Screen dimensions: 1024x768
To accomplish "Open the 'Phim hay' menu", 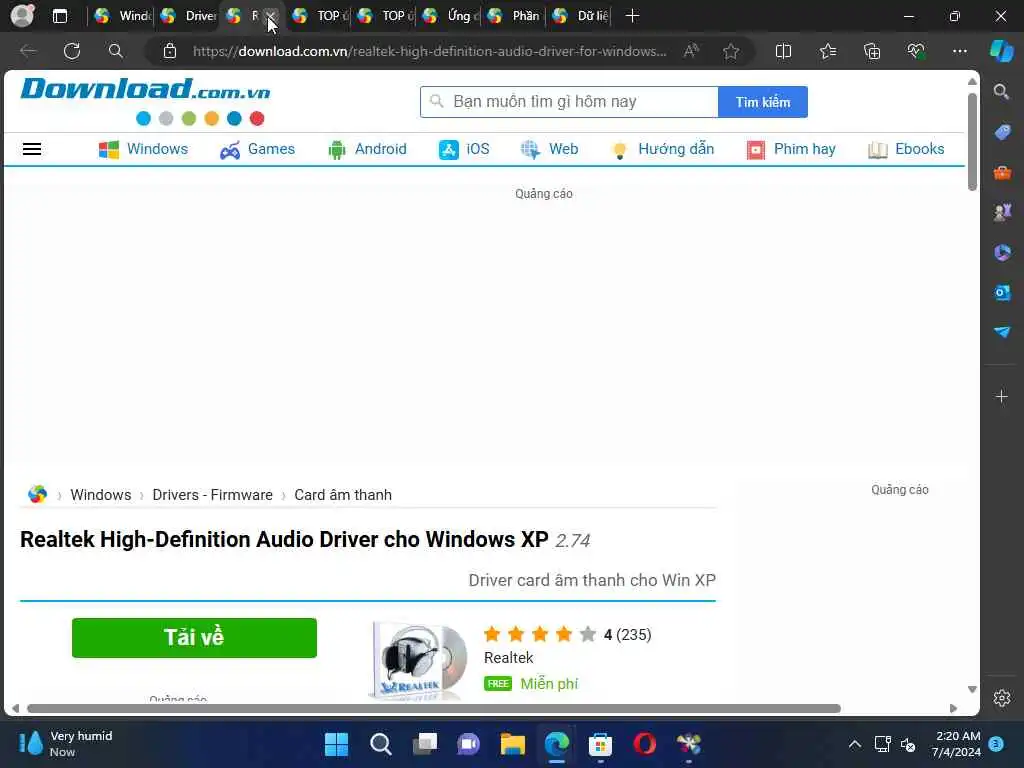I will pos(791,149).
